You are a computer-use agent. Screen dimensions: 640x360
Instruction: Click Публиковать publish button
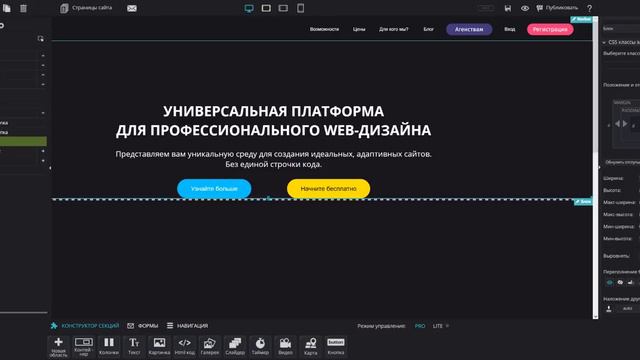[557, 8]
